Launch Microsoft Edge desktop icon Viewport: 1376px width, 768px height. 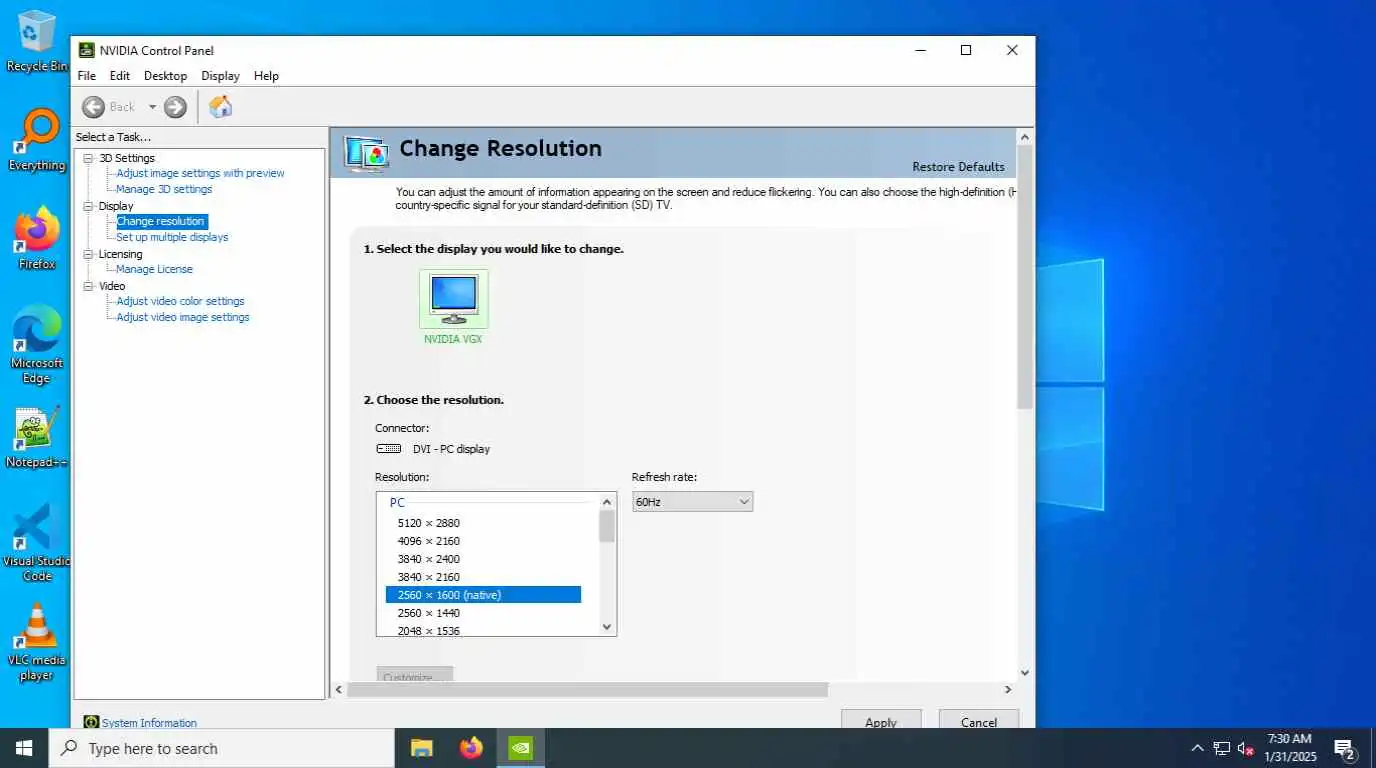point(37,345)
